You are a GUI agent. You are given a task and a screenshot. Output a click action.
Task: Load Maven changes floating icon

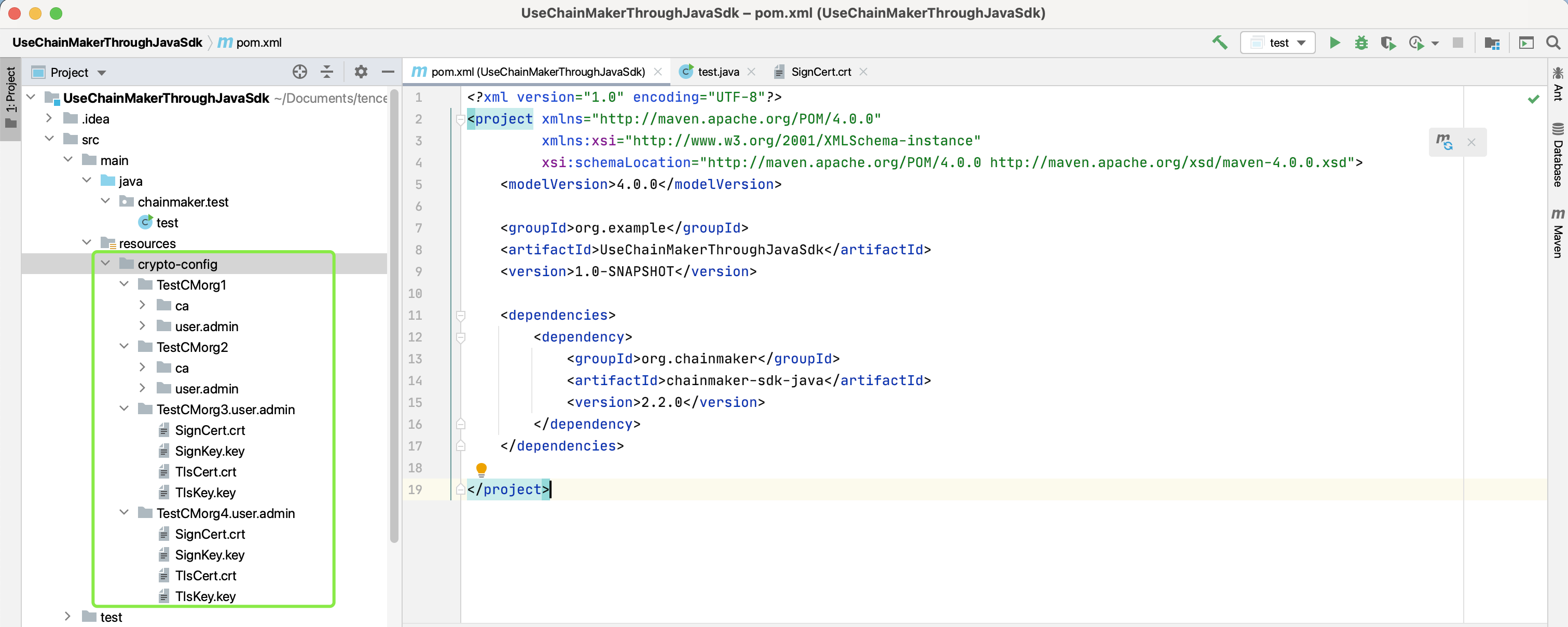coord(1444,142)
